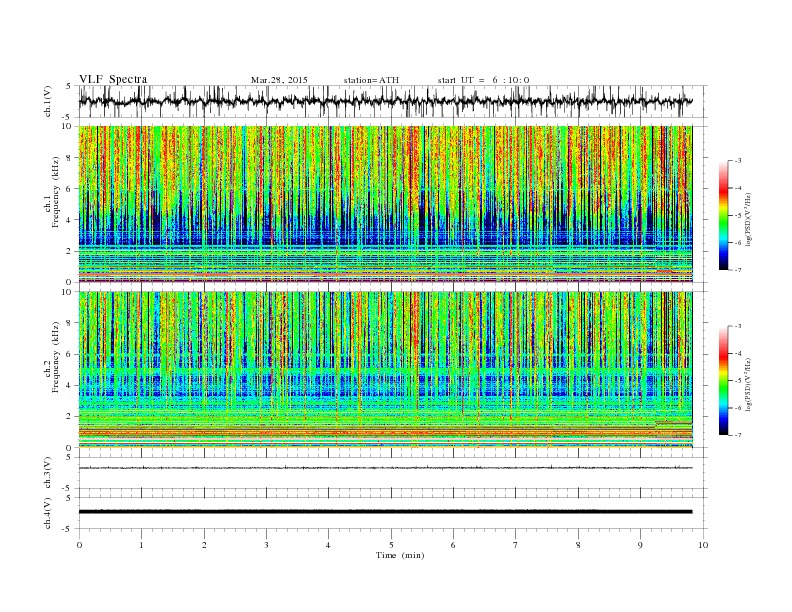Viewport: 792px width, 612px height.
Task: Click the "ch.2 Frequency (kHz)" axis label
Action: (52, 357)
